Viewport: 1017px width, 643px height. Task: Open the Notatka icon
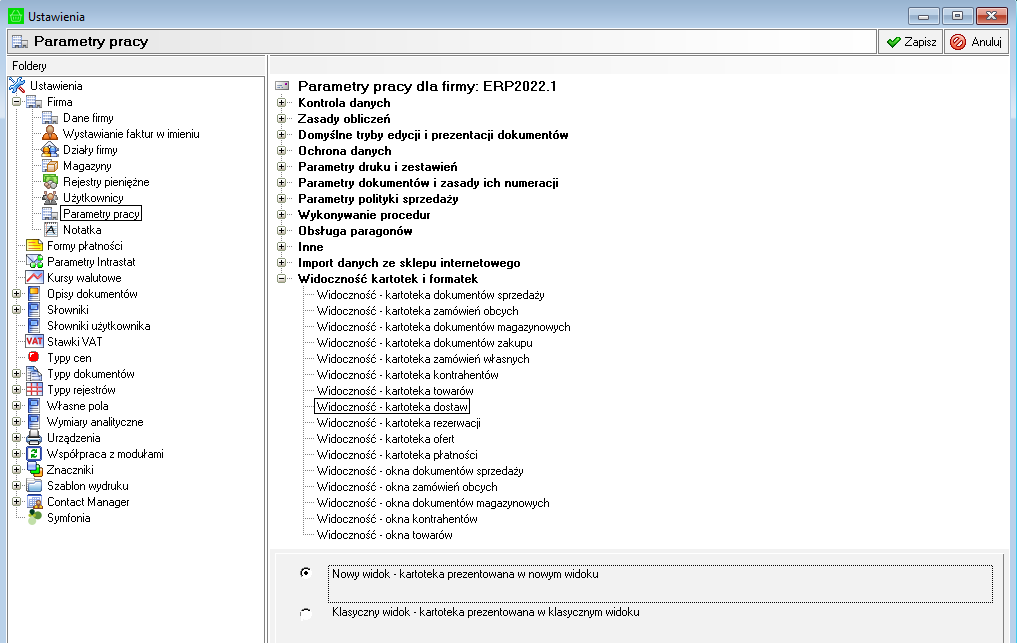(x=50, y=230)
